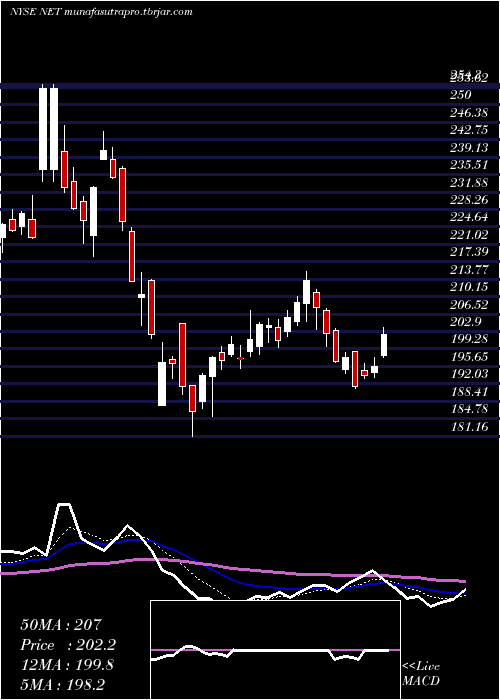This screenshot has height=700, width=500.
Task: Click the 235.51 price axis label
Action: [x=469, y=165]
